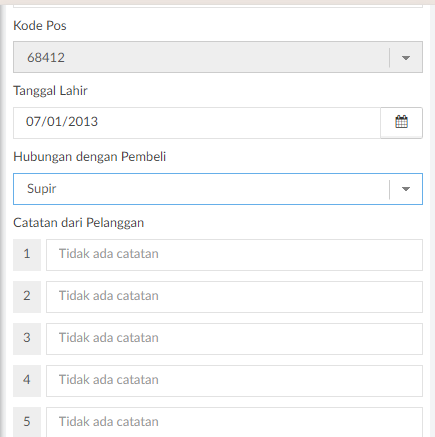This screenshot has width=435, height=437.
Task: Open the calendar picker for Tanggal Lahir
Action: pyautogui.click(x=401, y=122)
